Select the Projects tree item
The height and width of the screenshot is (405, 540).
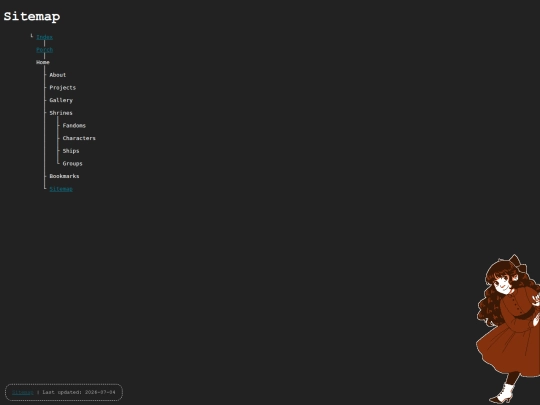tap(62, 87)
